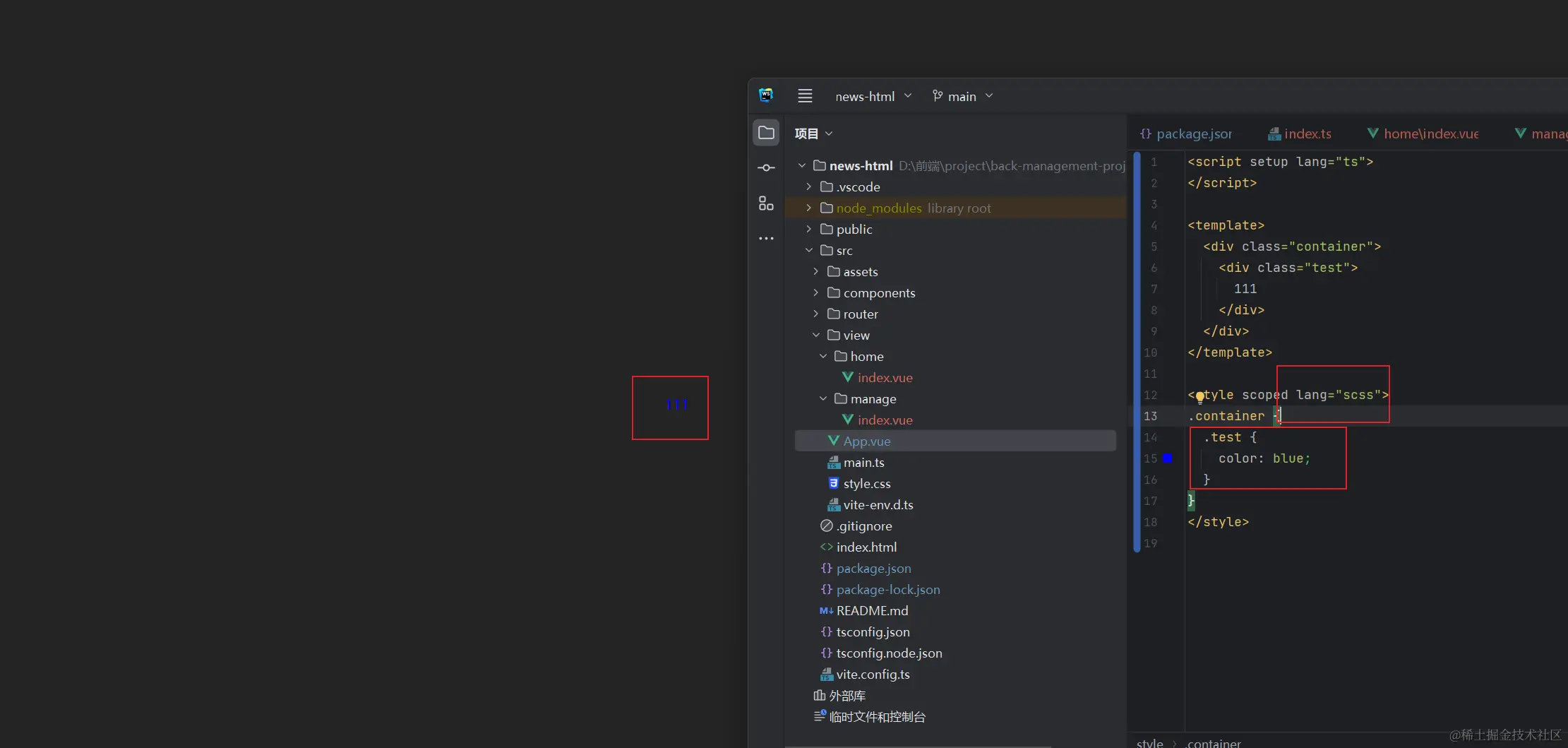Open tsconfig.node.json in the project tree
The image size is (1568, 748).
coord(881,653)
